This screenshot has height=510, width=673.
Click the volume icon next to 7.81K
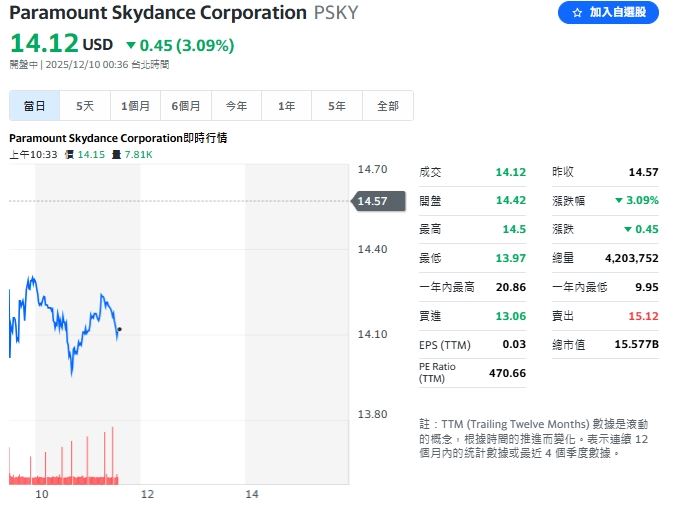pos(116,155)
